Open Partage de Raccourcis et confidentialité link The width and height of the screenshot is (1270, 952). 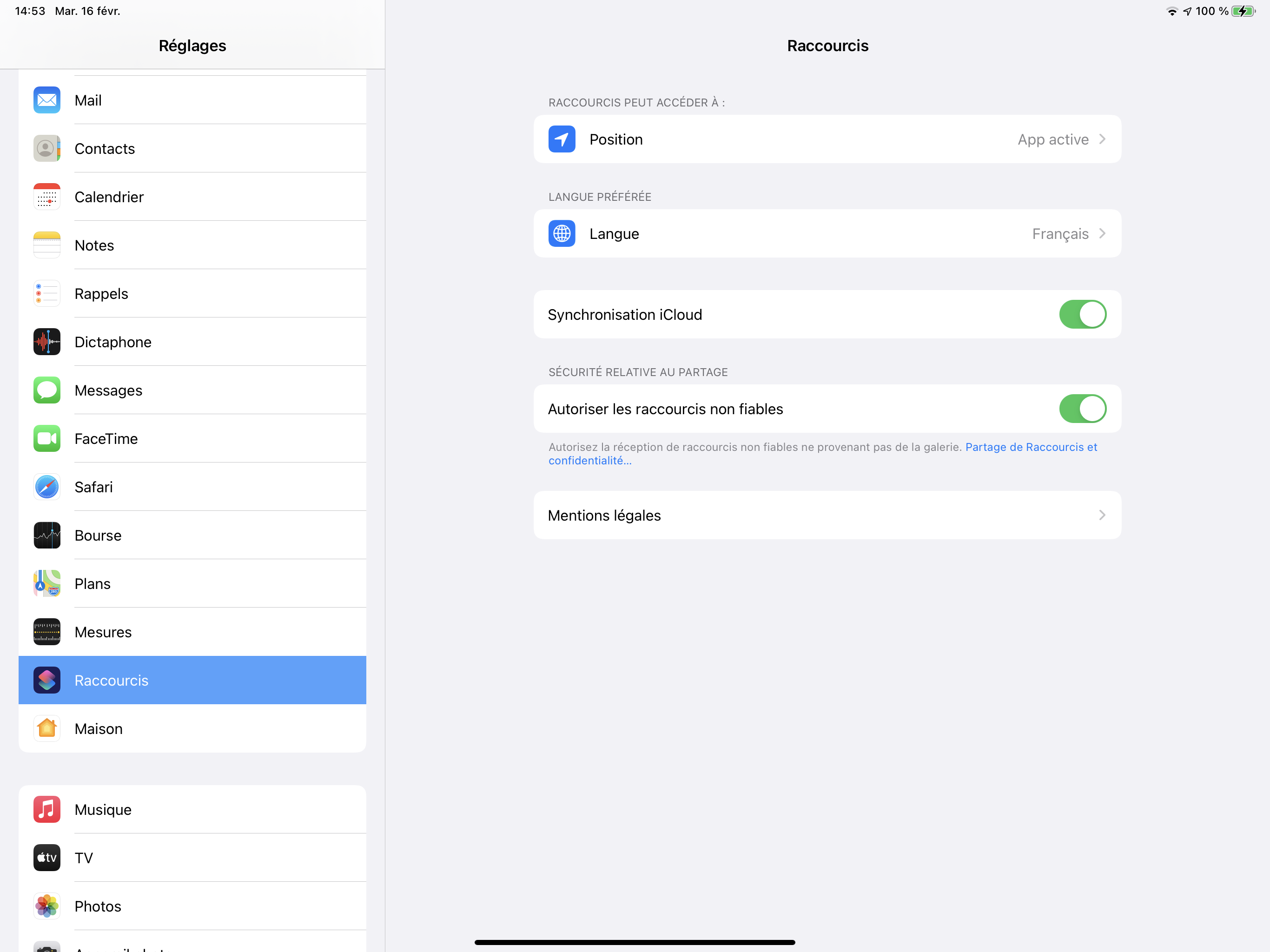coord(1031,447)
